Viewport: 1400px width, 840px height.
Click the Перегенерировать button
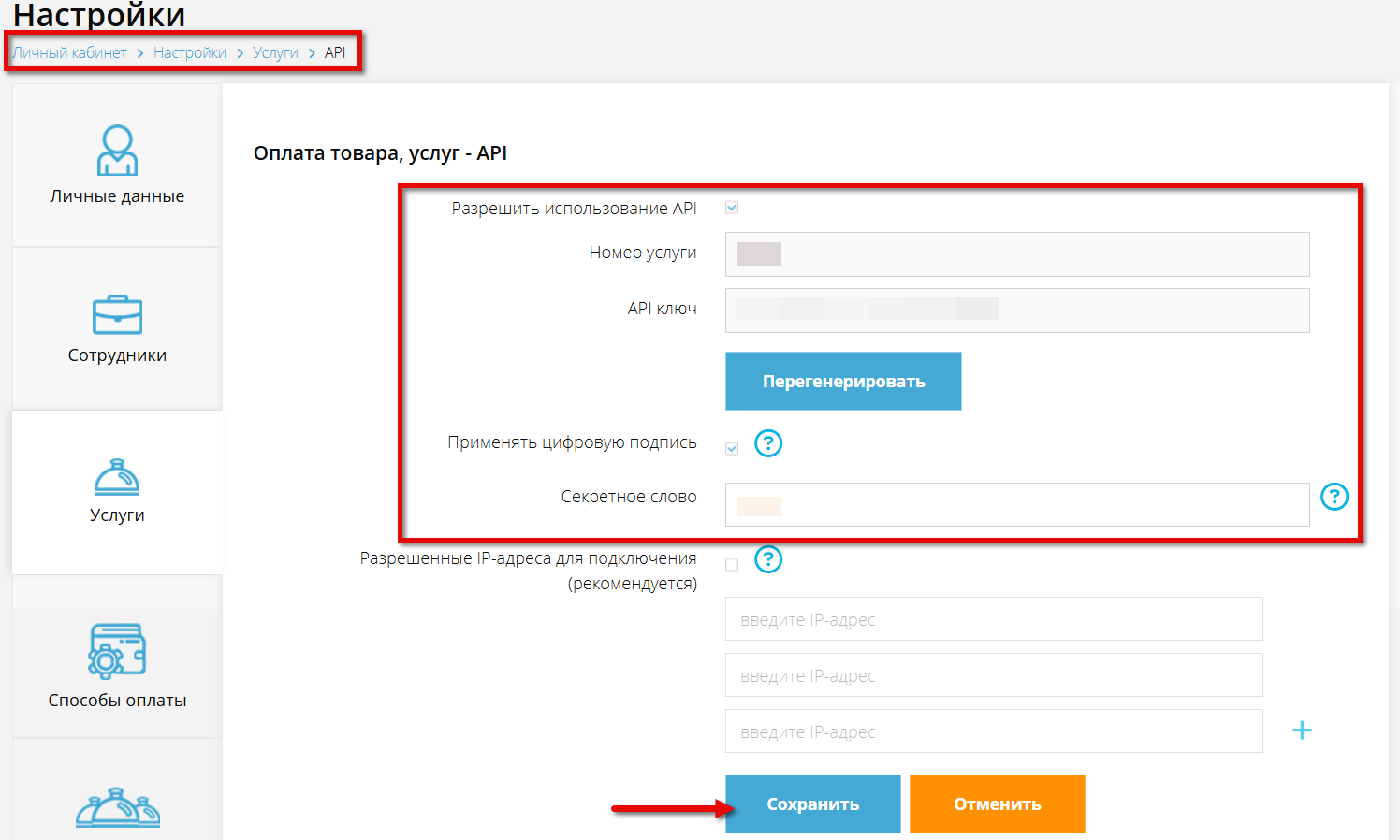point(842,381)
